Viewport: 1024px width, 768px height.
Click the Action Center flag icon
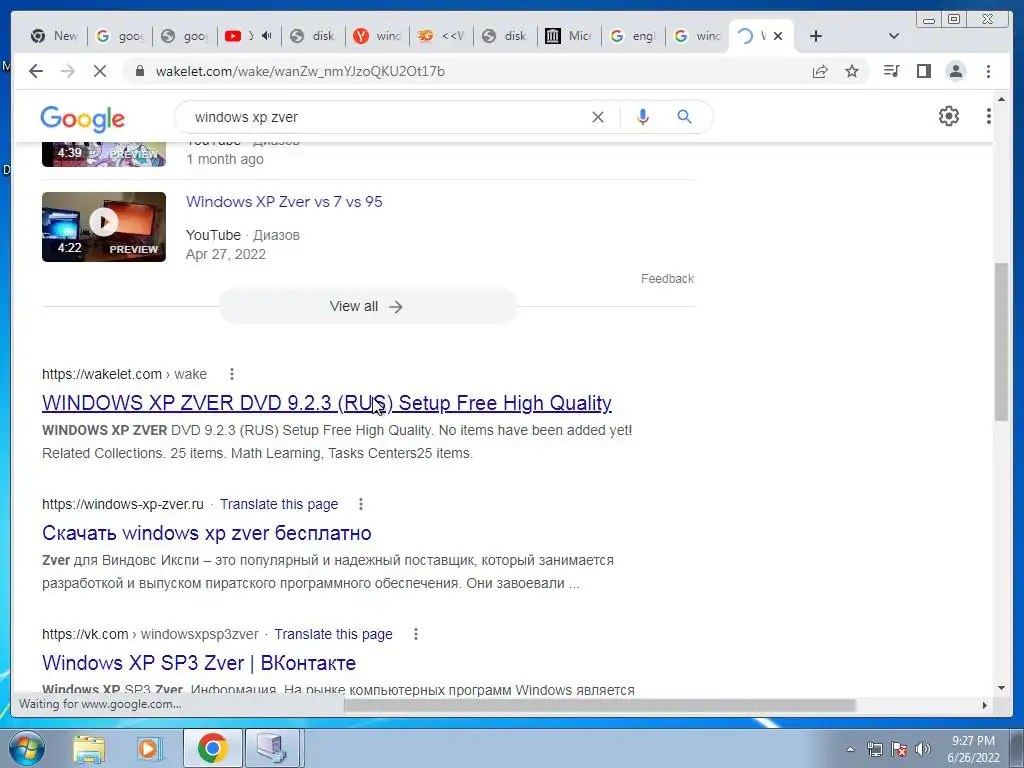[x=899, y=749]
